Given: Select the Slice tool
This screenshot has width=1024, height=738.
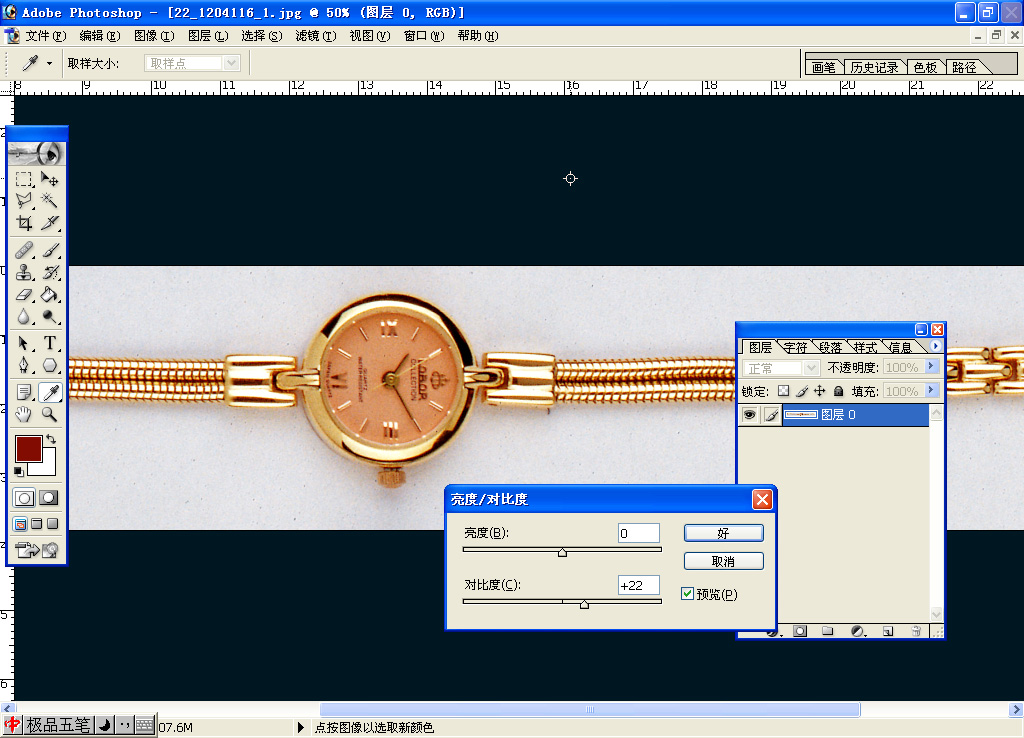Looking at the screenshot, I should click(x=50, y=223).
